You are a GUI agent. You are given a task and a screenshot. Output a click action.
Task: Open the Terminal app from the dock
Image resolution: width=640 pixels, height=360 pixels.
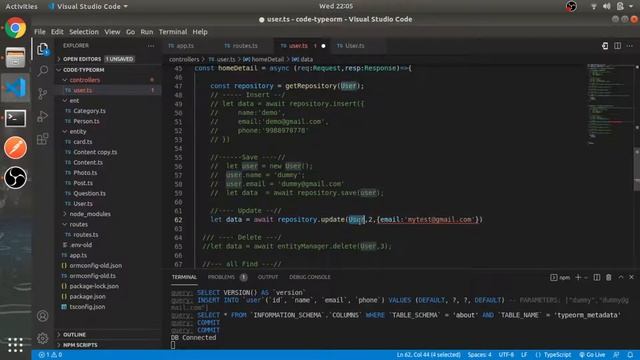coord(16,118)
